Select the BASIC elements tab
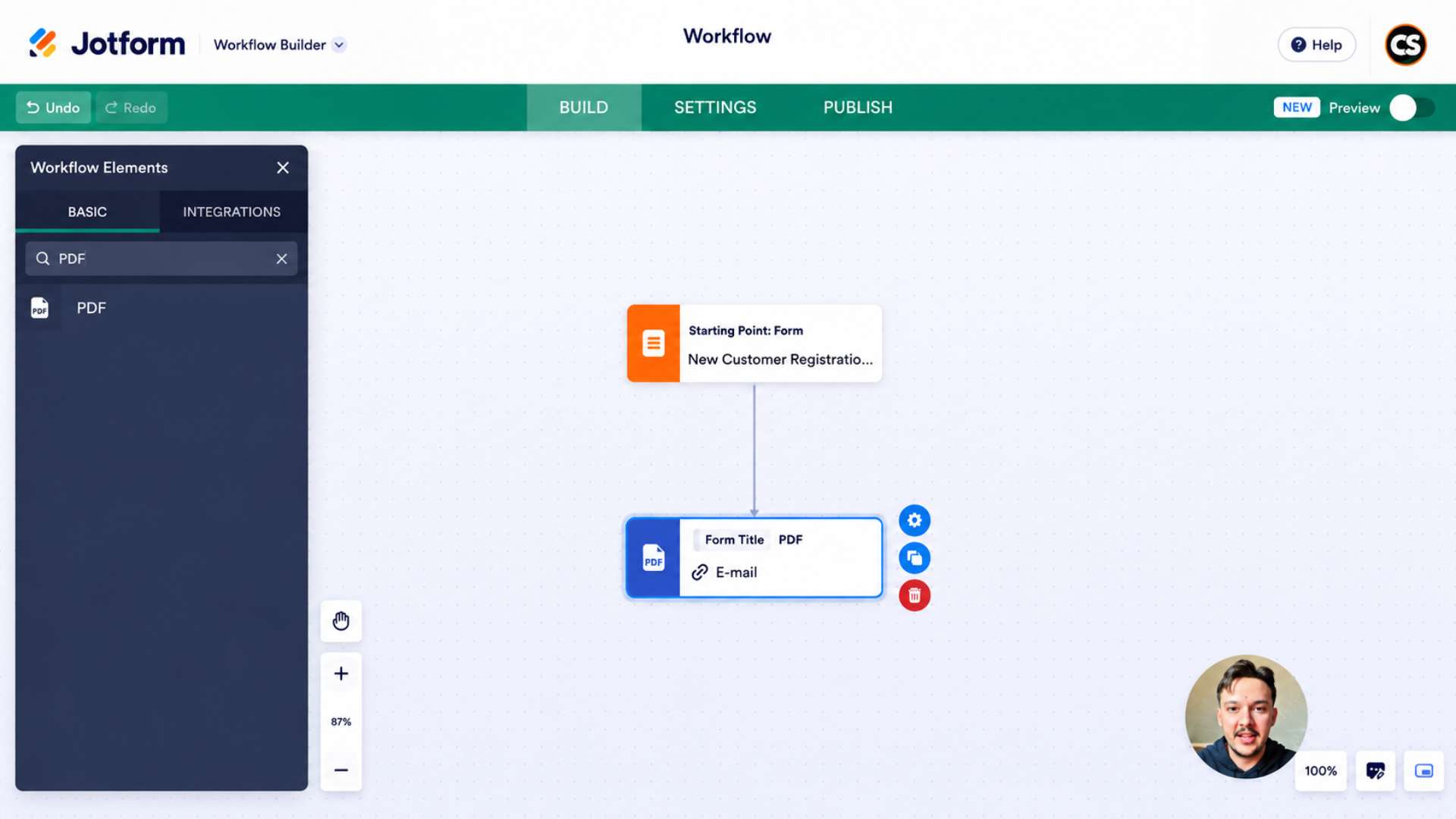The width and height of the screenshot is (1456, 819). tap(87, 212)
